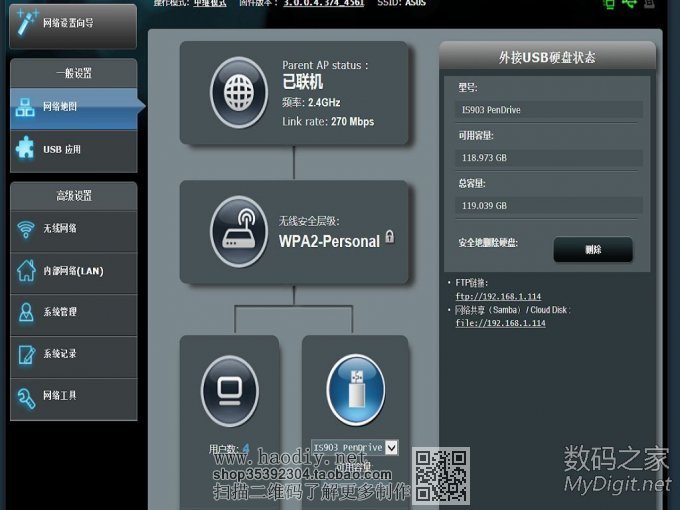Click the operation mode link in header
This screenshot has height=510, width=680.
point(210,3)
